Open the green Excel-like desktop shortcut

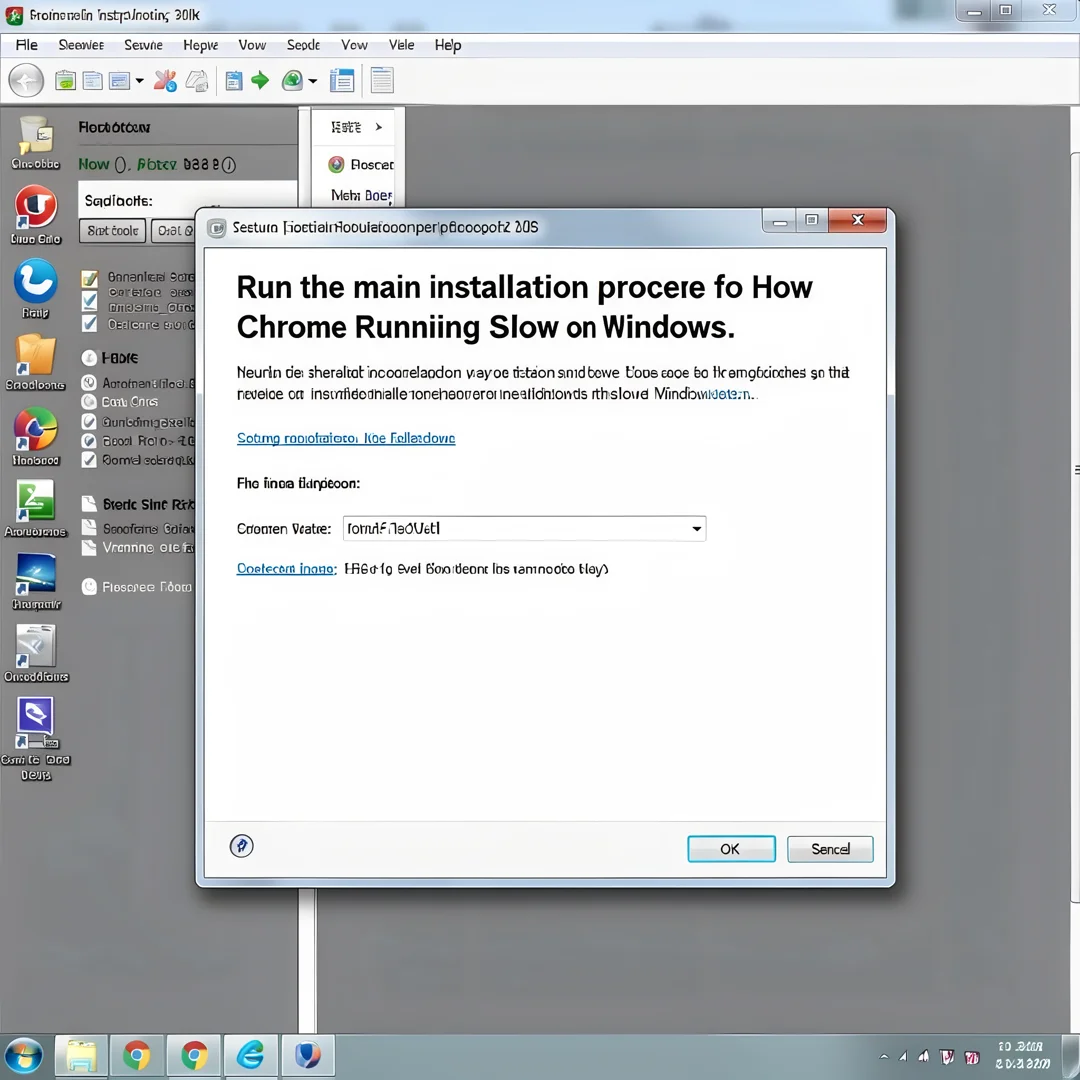36,508
